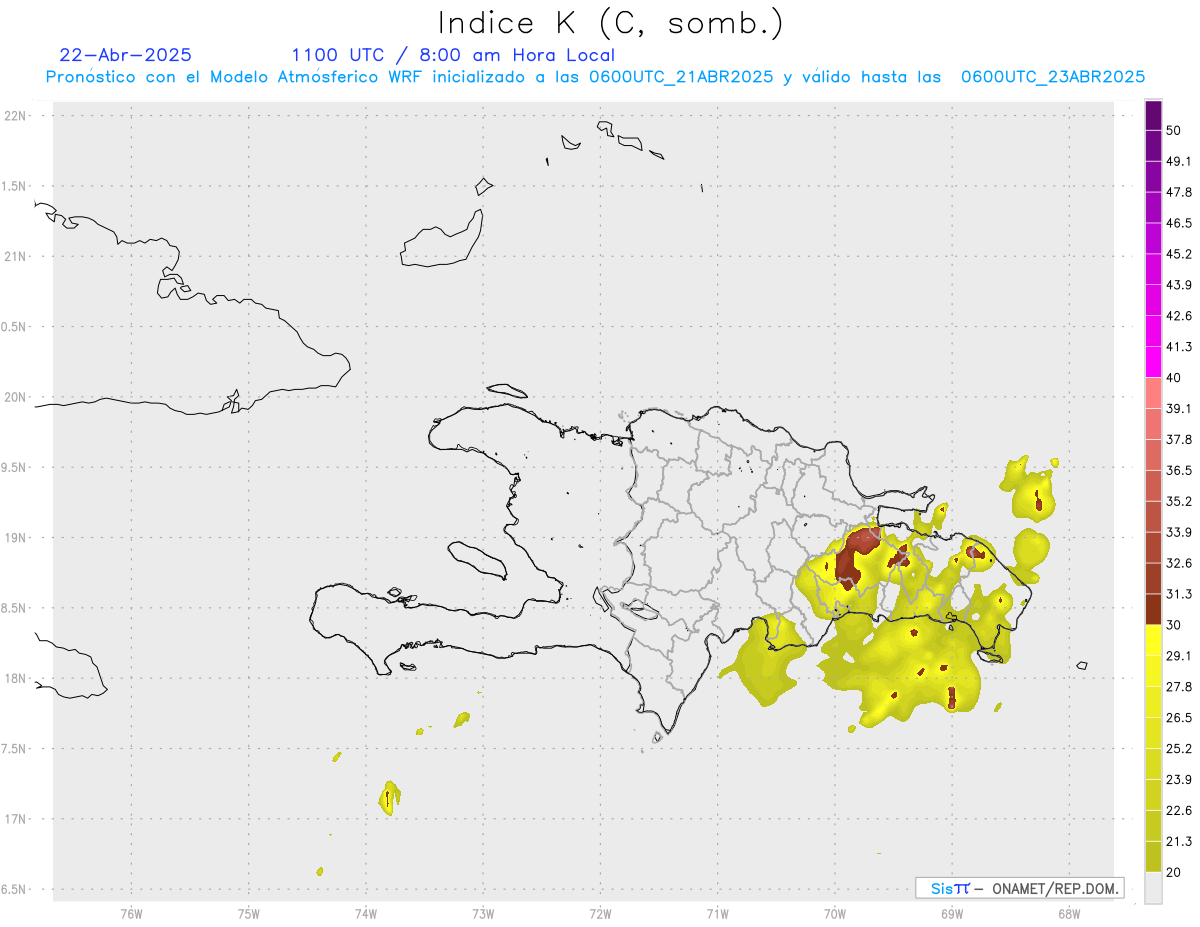Click the "21N" latitude label
1200x927 pixels.
[x=15, y=257]
